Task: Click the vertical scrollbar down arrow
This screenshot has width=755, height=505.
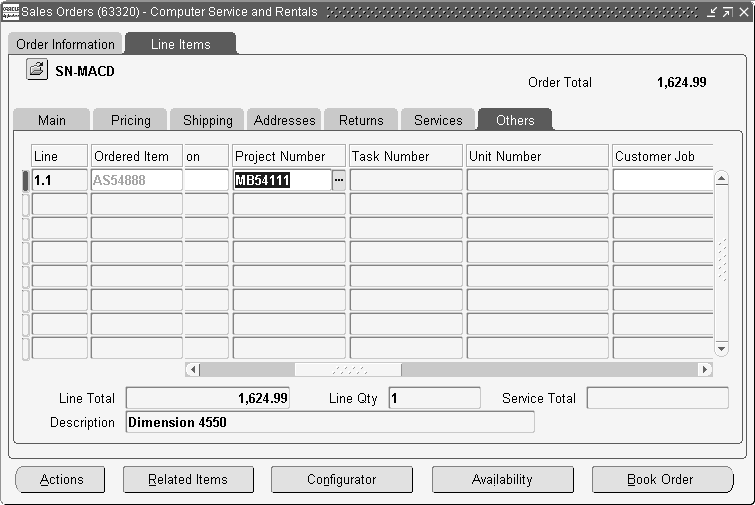Action: (x=721, y=349)
